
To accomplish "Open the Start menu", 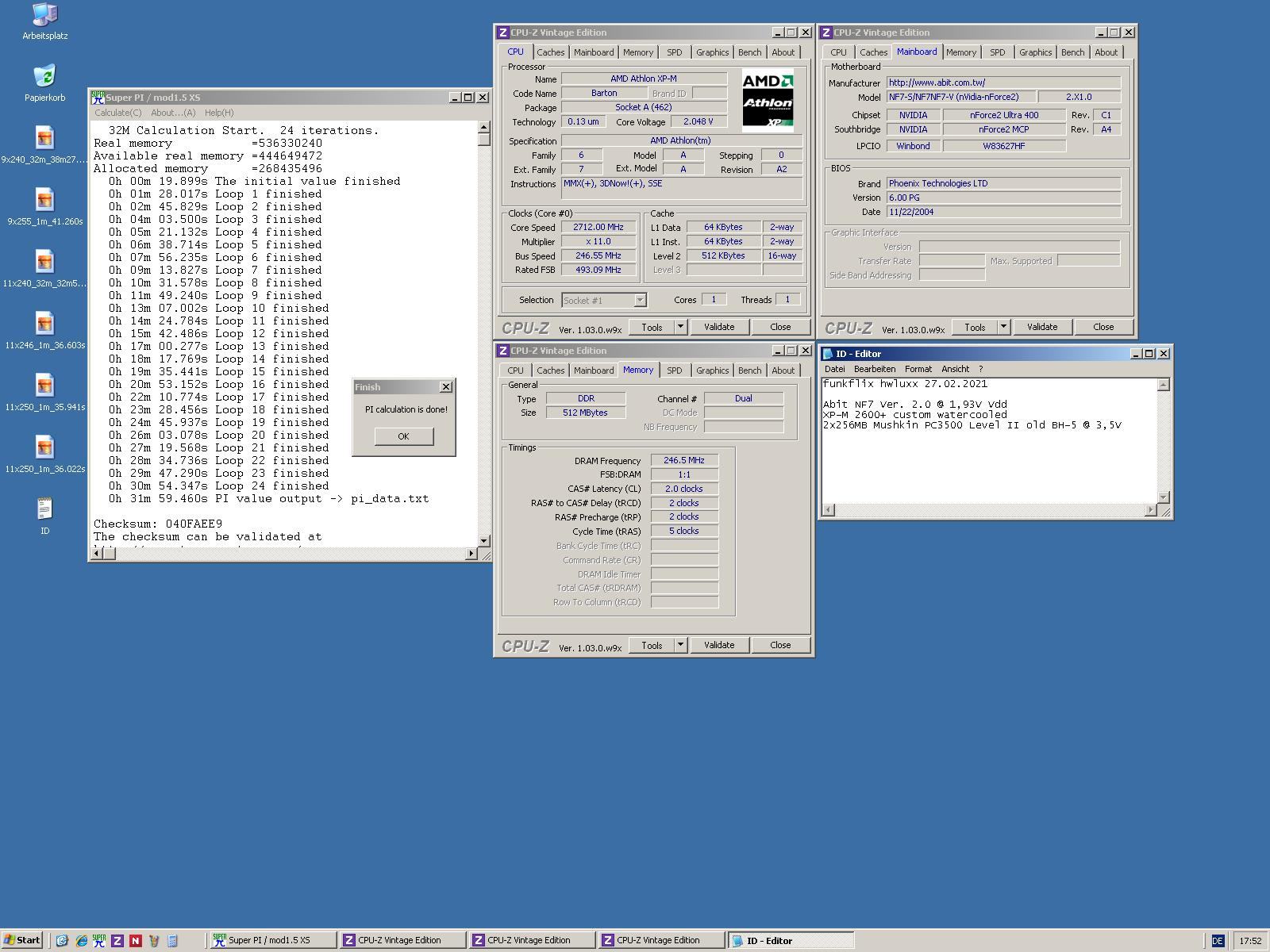I will [21, 940].
